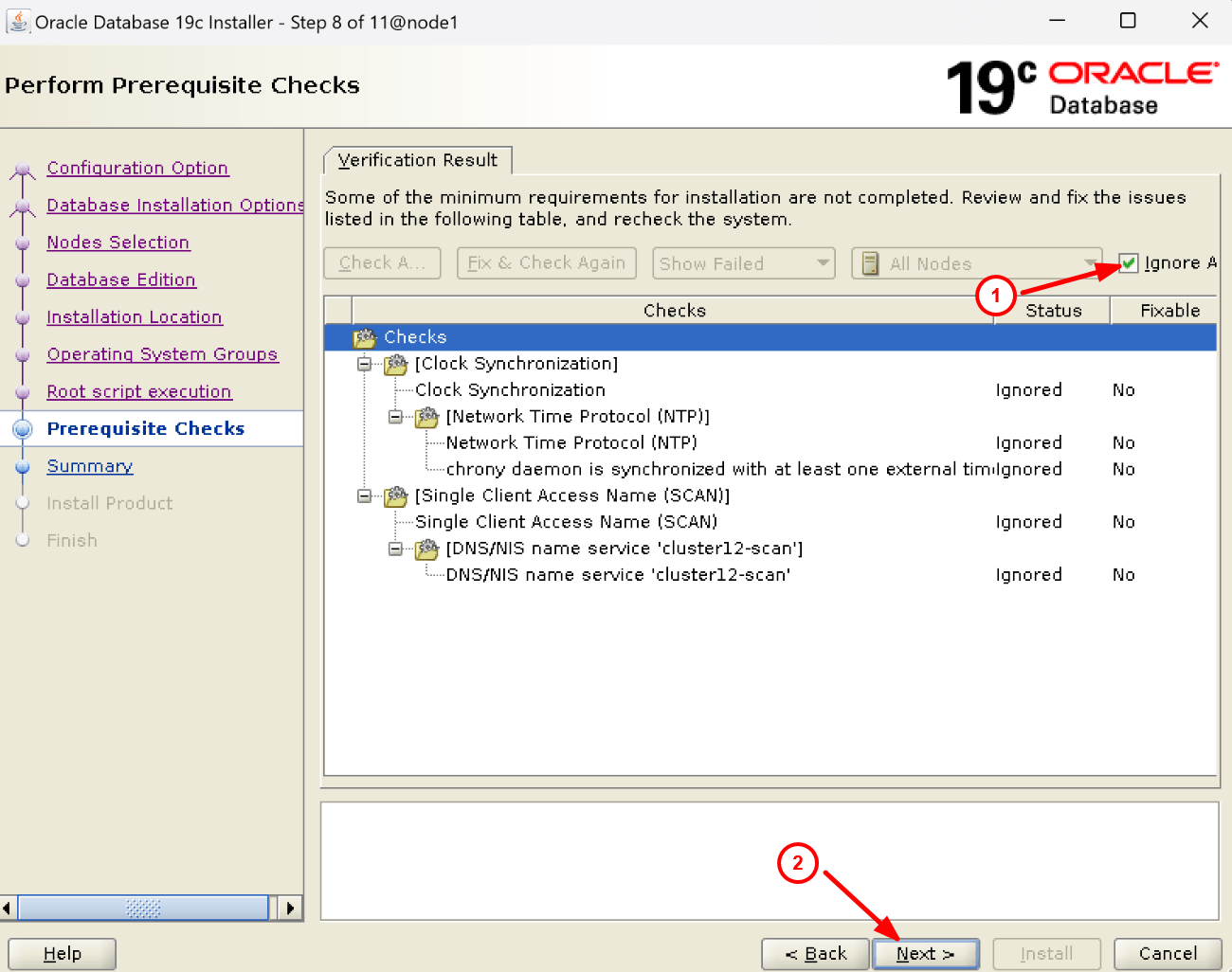1232x972 pixels.
Task: Click the Help button
Action: coord(61,954)
